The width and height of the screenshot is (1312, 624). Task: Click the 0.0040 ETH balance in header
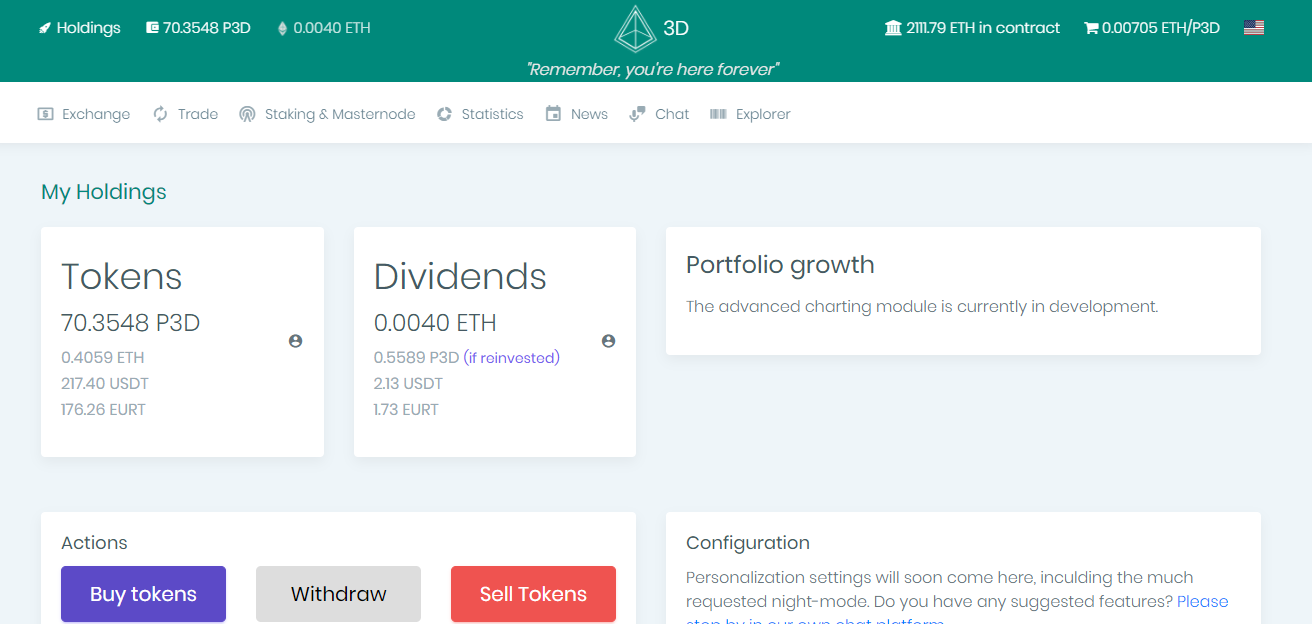click(x=332, y=28)
